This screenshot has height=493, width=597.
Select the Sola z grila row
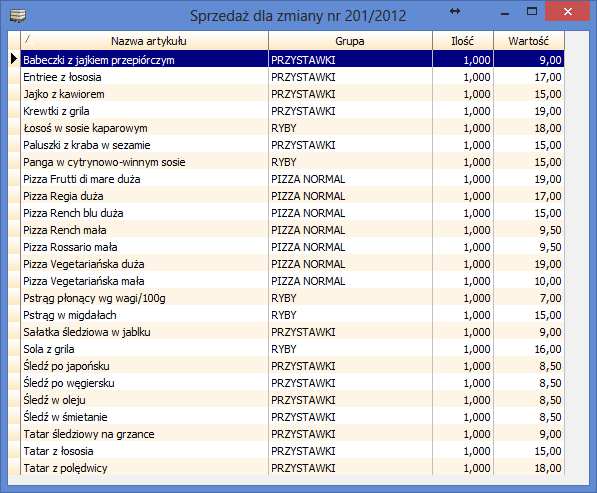[292, 349]
